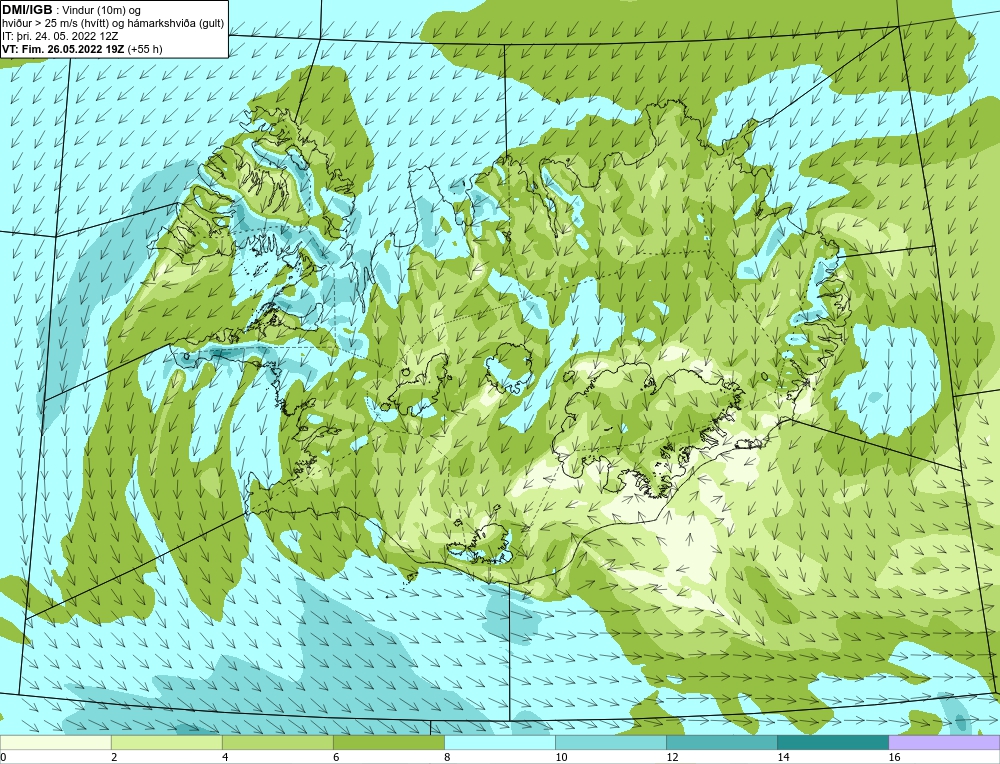Click the legend label '16'

894,757
